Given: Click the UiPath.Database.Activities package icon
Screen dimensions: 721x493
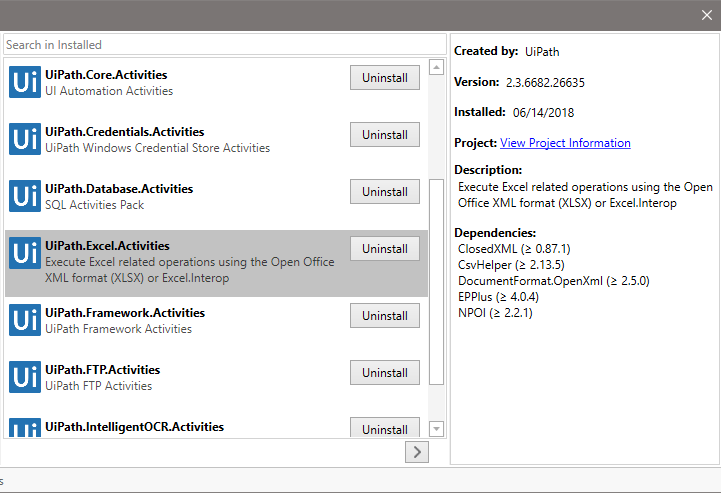Looking at the screenshot, I should point(25,196).
